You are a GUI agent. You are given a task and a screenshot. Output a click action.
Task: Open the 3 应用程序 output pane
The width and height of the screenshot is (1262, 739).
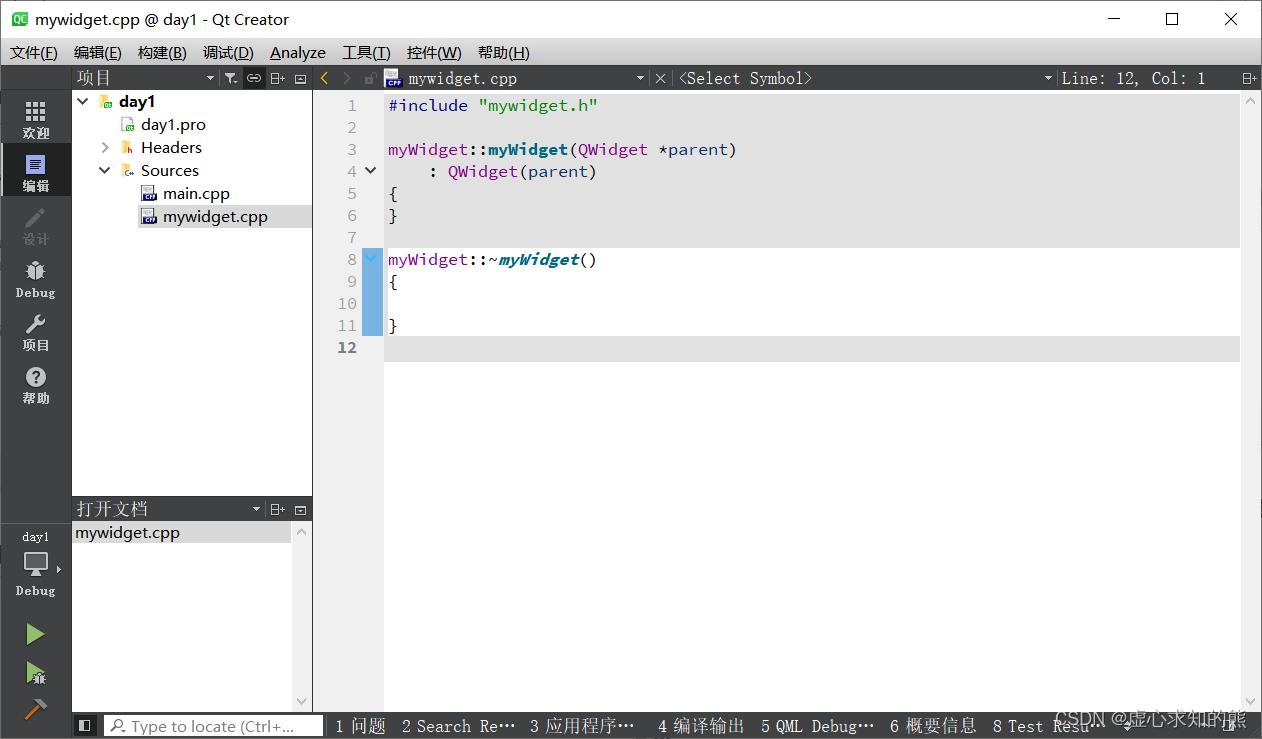coord(582,726)
